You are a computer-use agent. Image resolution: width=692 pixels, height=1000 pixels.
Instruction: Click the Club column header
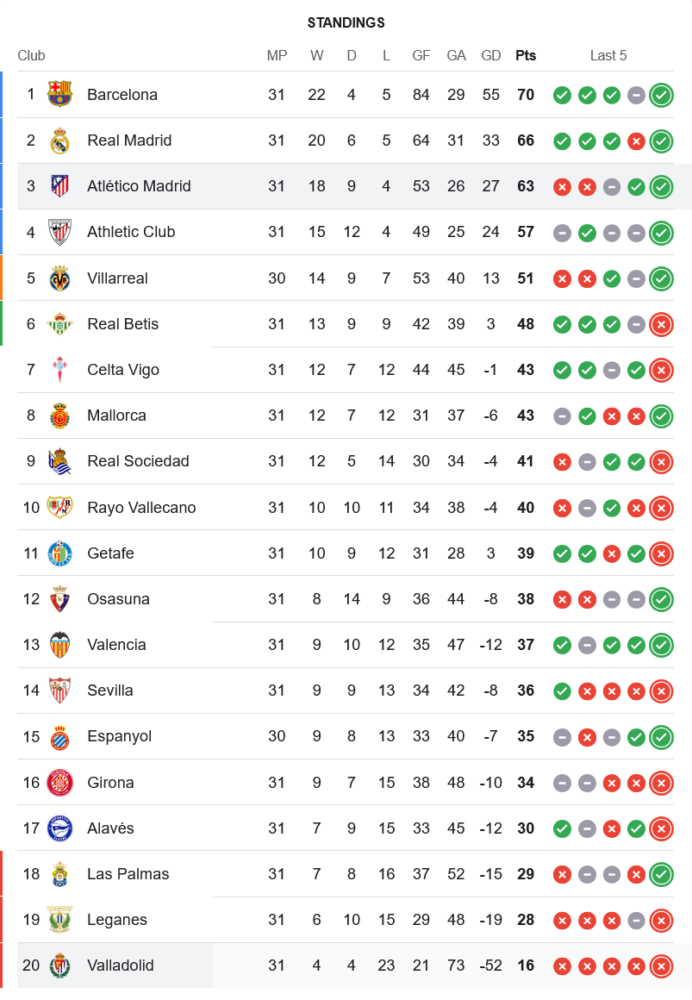(x=31, y=56)
